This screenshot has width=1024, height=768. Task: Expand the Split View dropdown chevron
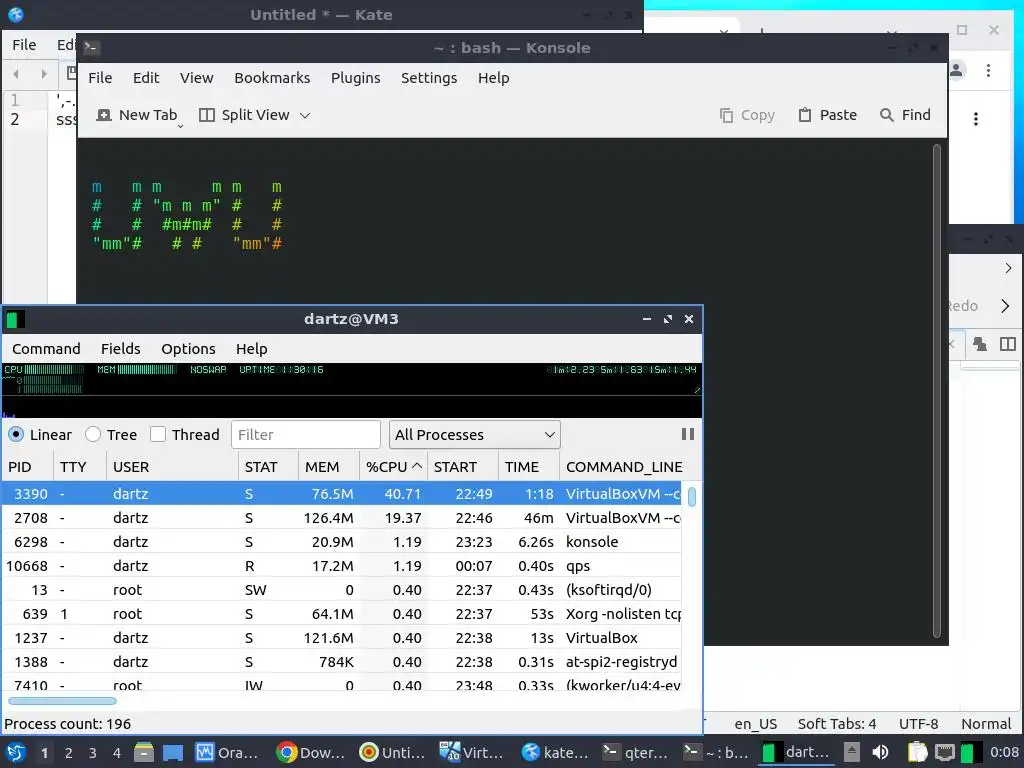(x=304, y=116)
